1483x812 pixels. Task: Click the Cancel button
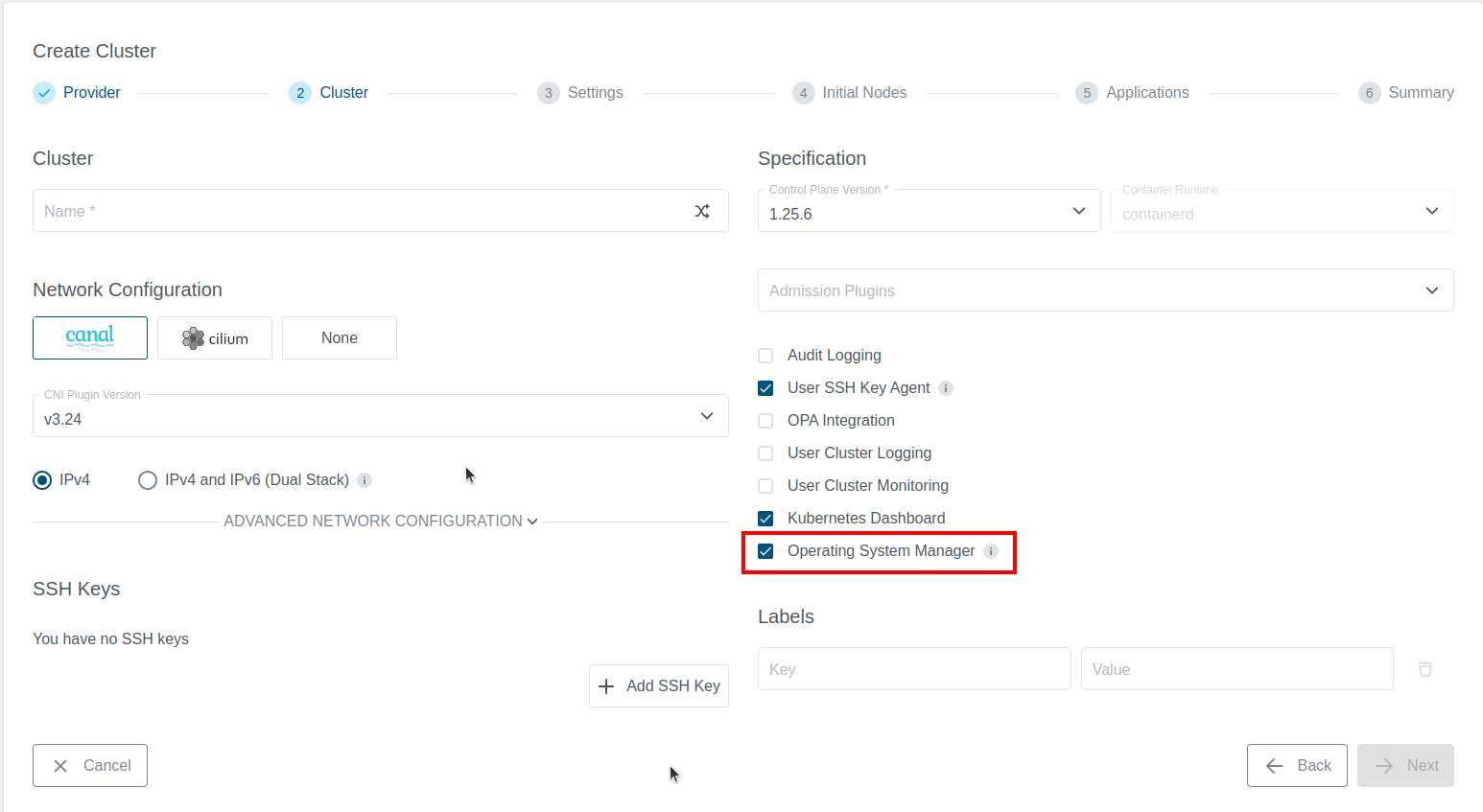(x=89, y=765)
